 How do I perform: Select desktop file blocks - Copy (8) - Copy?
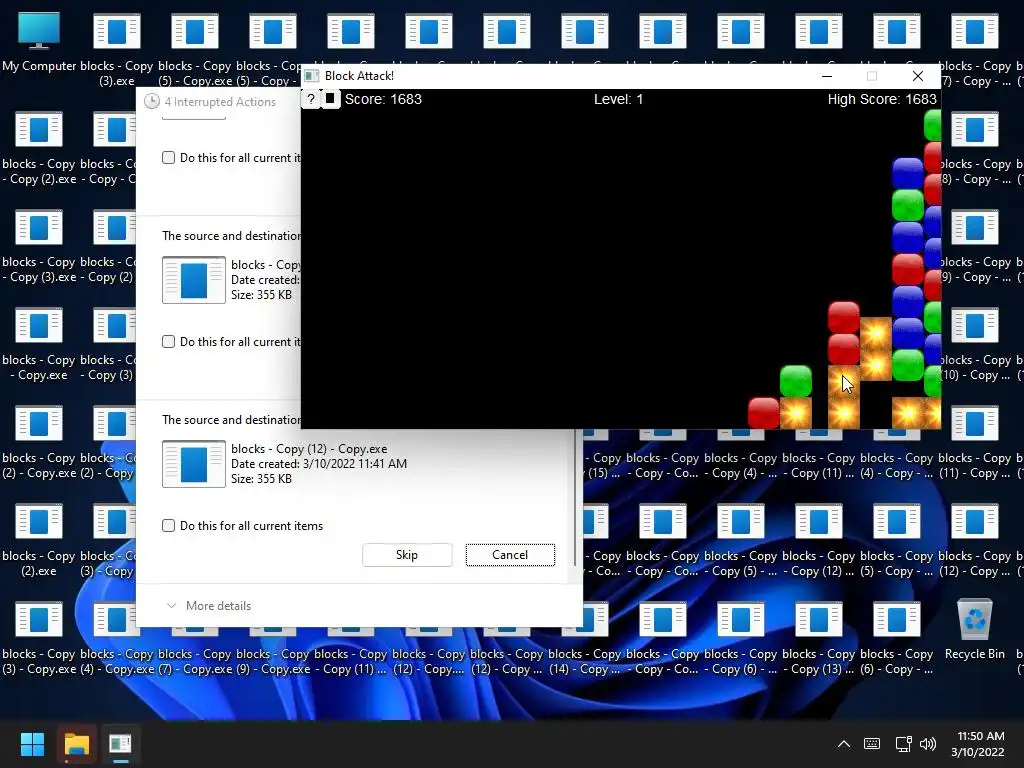(x=974, y=148)
